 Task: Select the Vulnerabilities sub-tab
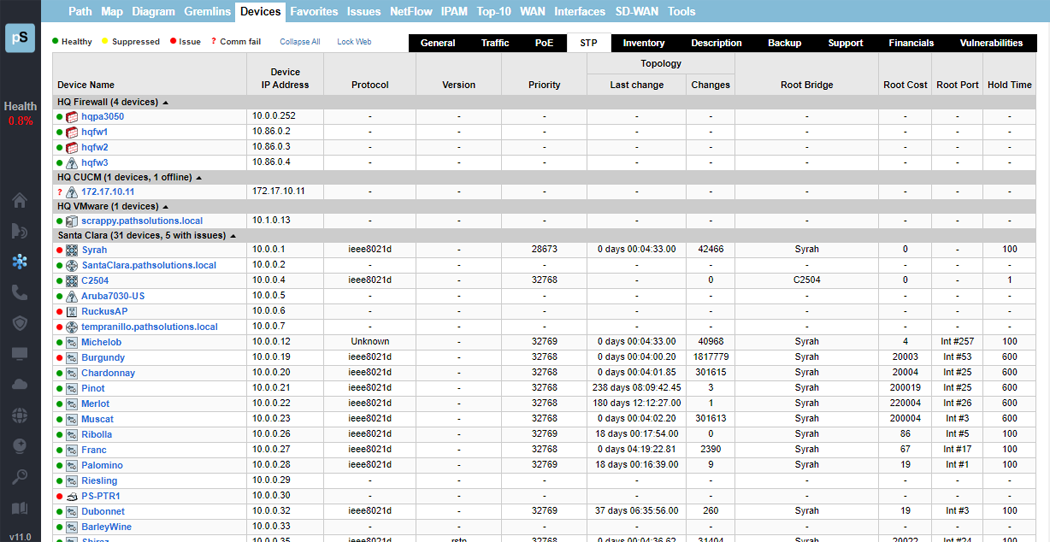tap(990, 43)
